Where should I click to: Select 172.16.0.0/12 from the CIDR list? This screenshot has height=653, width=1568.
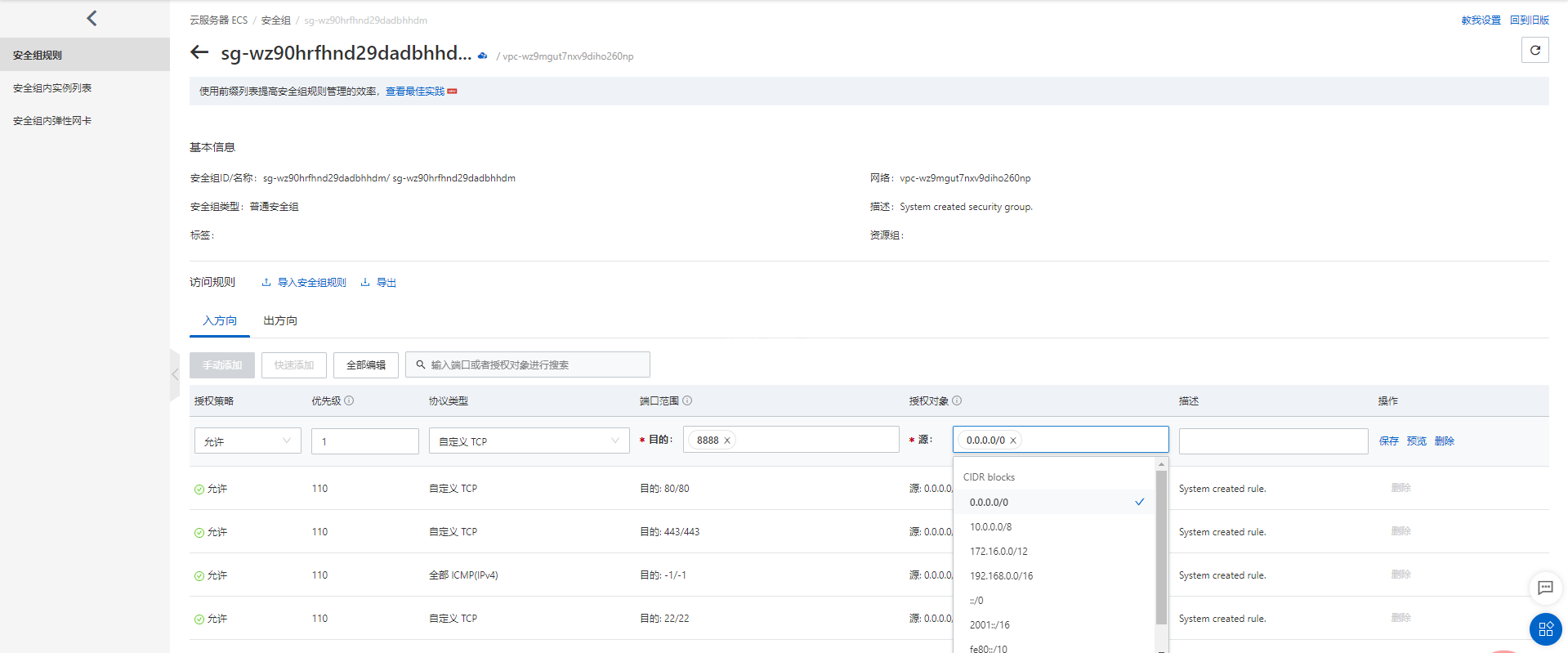pos(1055,551)
